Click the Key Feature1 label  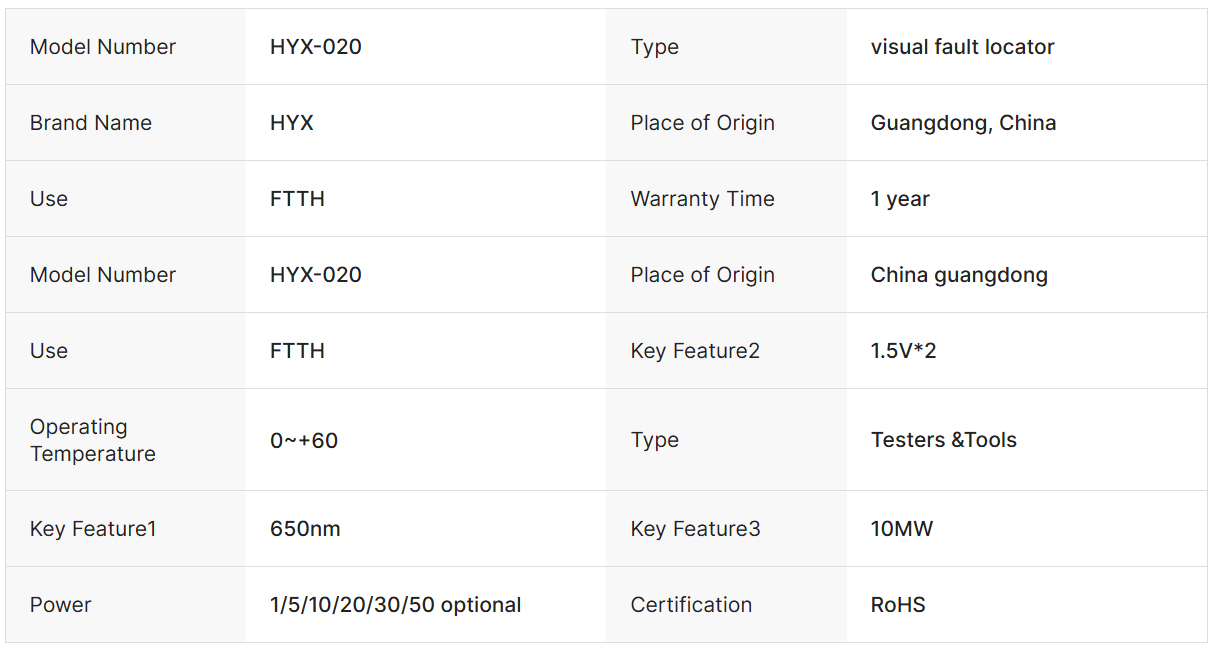click(93, 529)
